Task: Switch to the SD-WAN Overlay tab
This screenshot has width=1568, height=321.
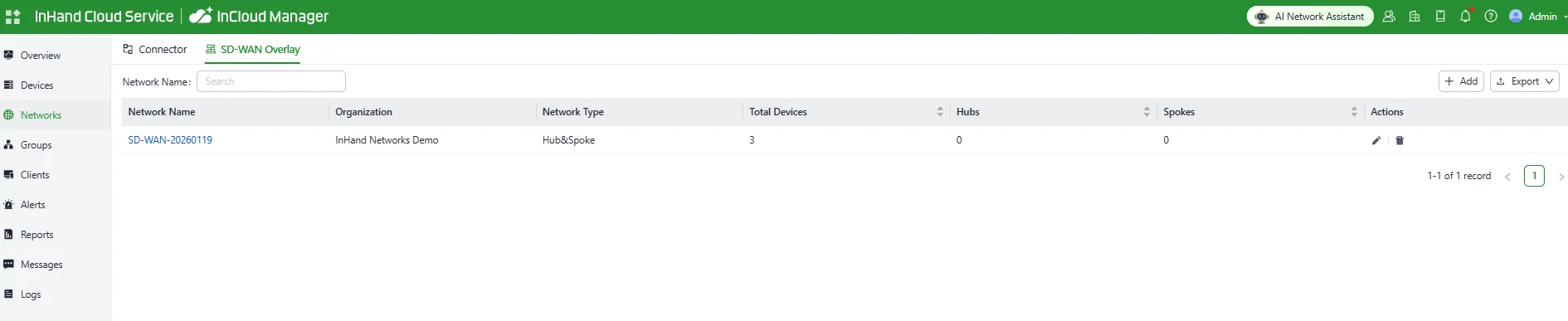Action: (x=253, y=50)
